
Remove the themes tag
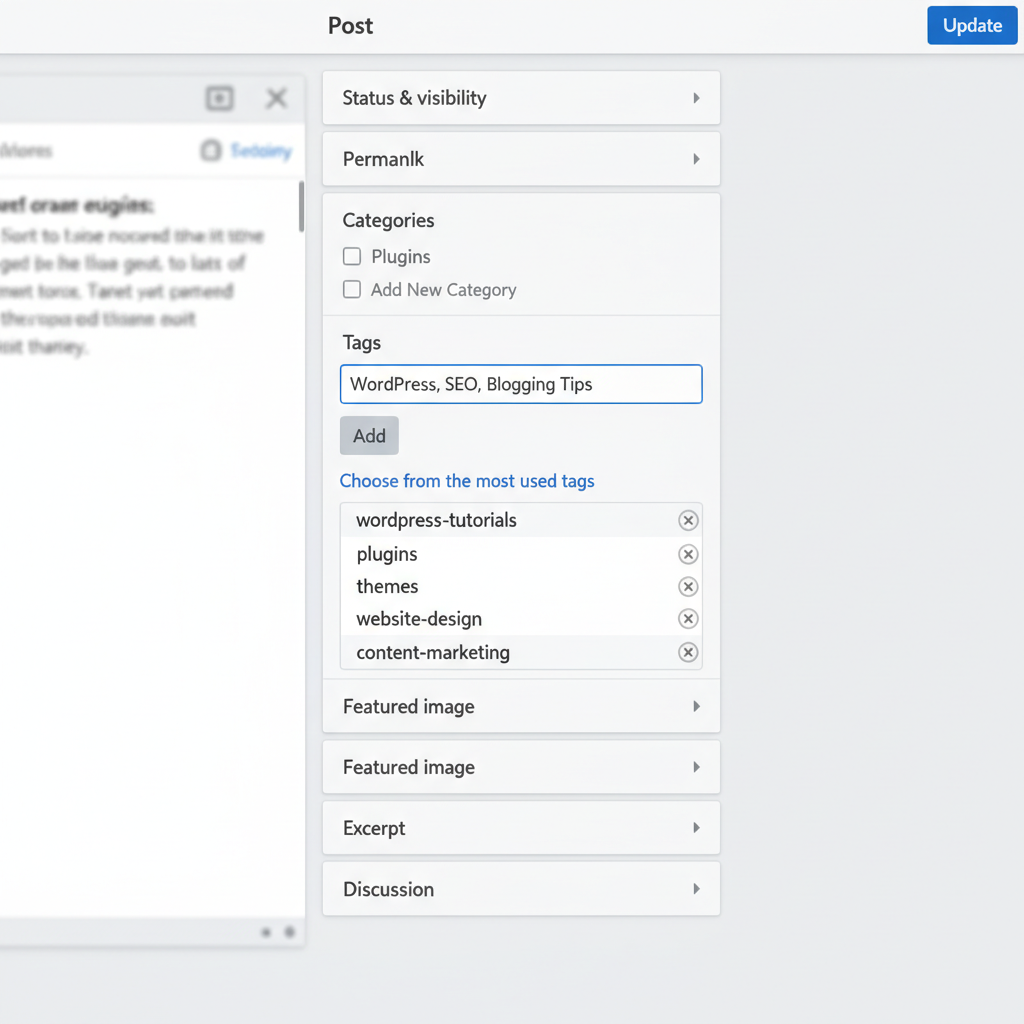coord(688,587)
